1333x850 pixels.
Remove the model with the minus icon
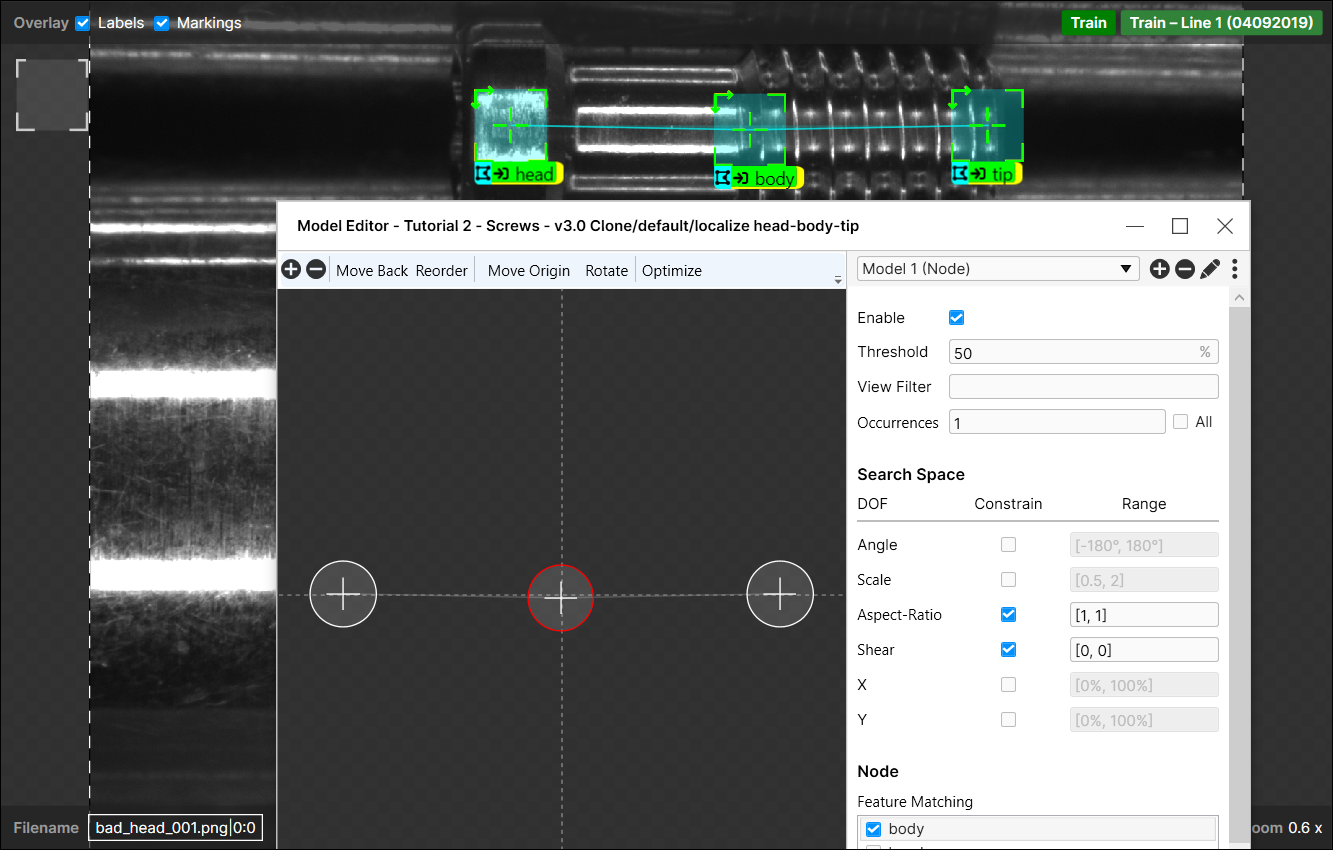1184,269
